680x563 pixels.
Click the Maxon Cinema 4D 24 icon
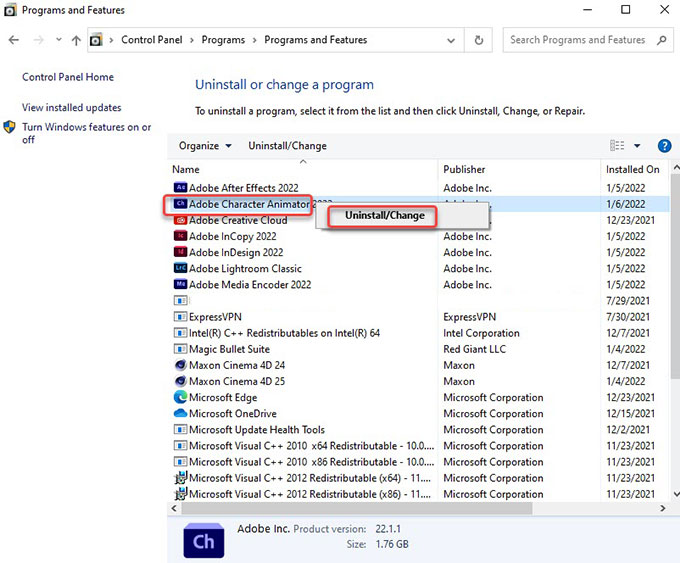tap(180, 365)
